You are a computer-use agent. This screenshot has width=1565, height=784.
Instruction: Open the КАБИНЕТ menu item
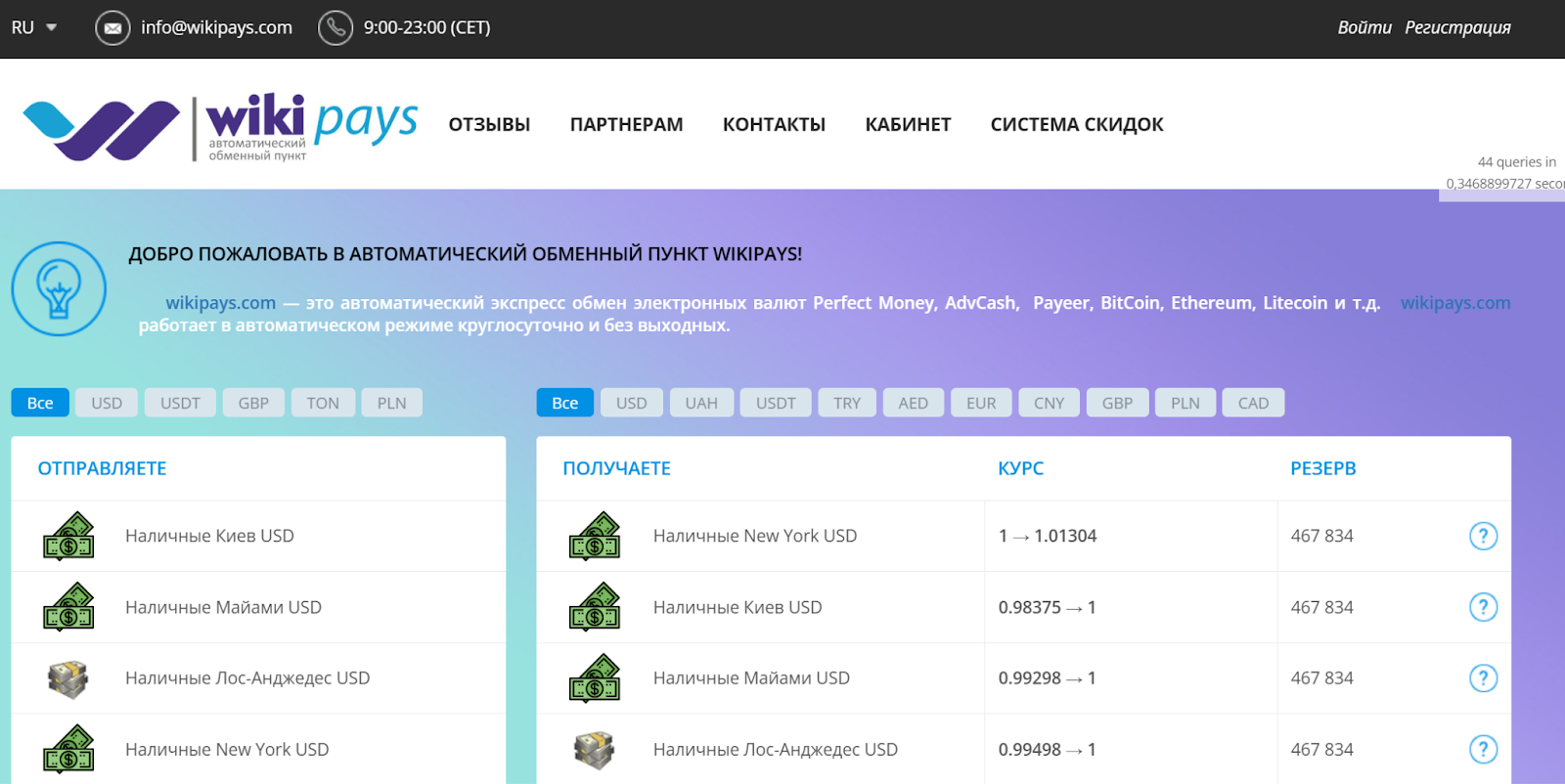coord(908,124)
